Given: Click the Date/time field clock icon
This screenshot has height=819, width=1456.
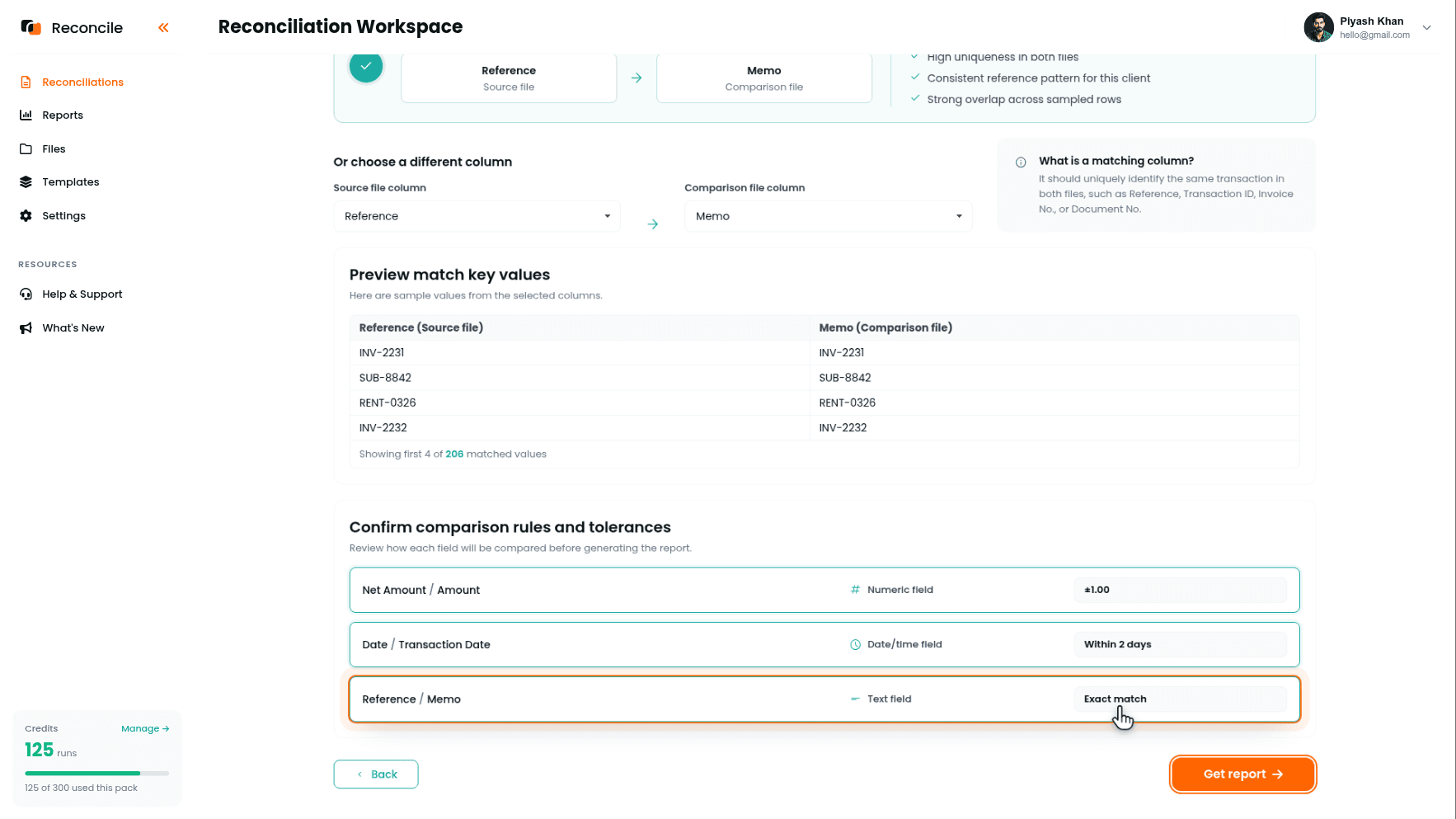Looking at the screenshot, I should (855, 645).
